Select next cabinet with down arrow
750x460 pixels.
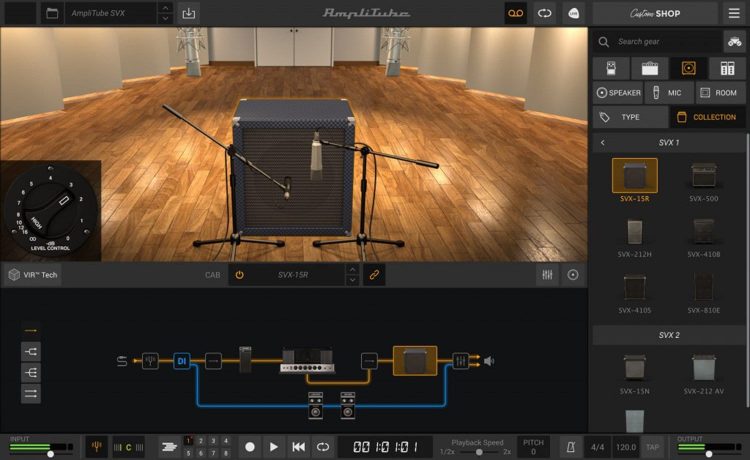tap(352, 280)
